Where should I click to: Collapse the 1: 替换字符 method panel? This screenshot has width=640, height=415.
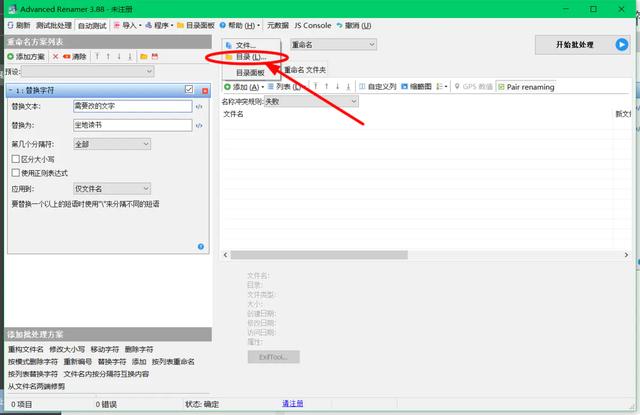pos(11,90)
